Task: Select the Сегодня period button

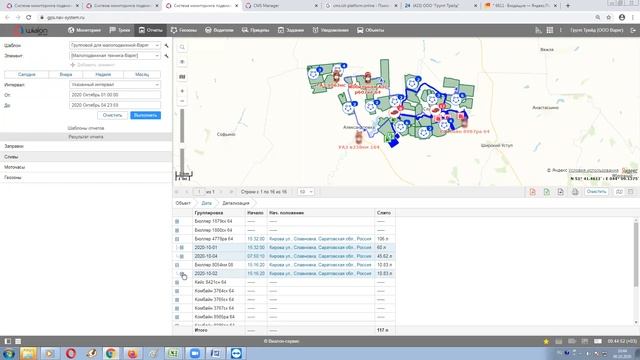Action: tap(27, 75)
